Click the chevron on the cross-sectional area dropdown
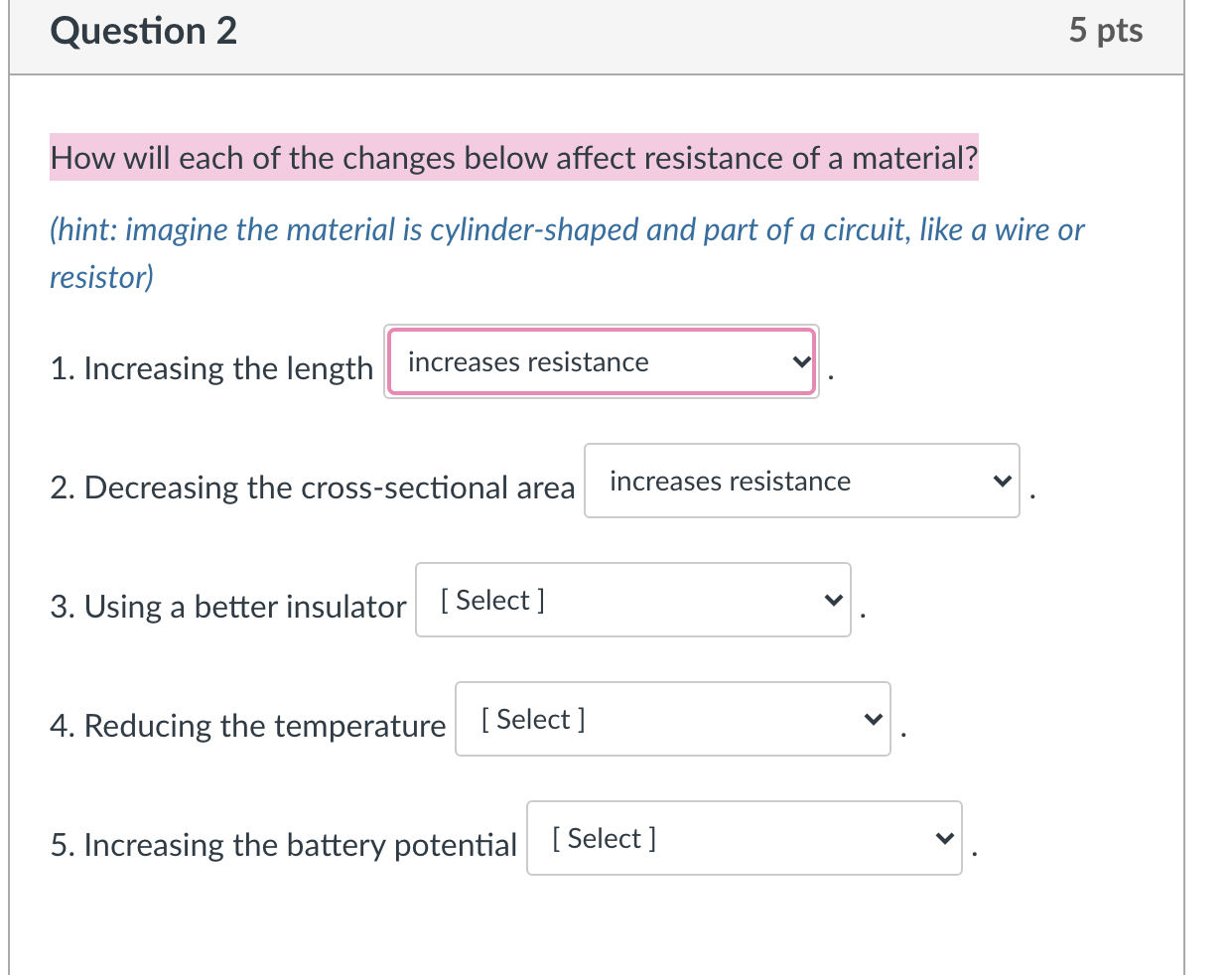Viewport: 1232px width, 975px height. point(1002,482)
